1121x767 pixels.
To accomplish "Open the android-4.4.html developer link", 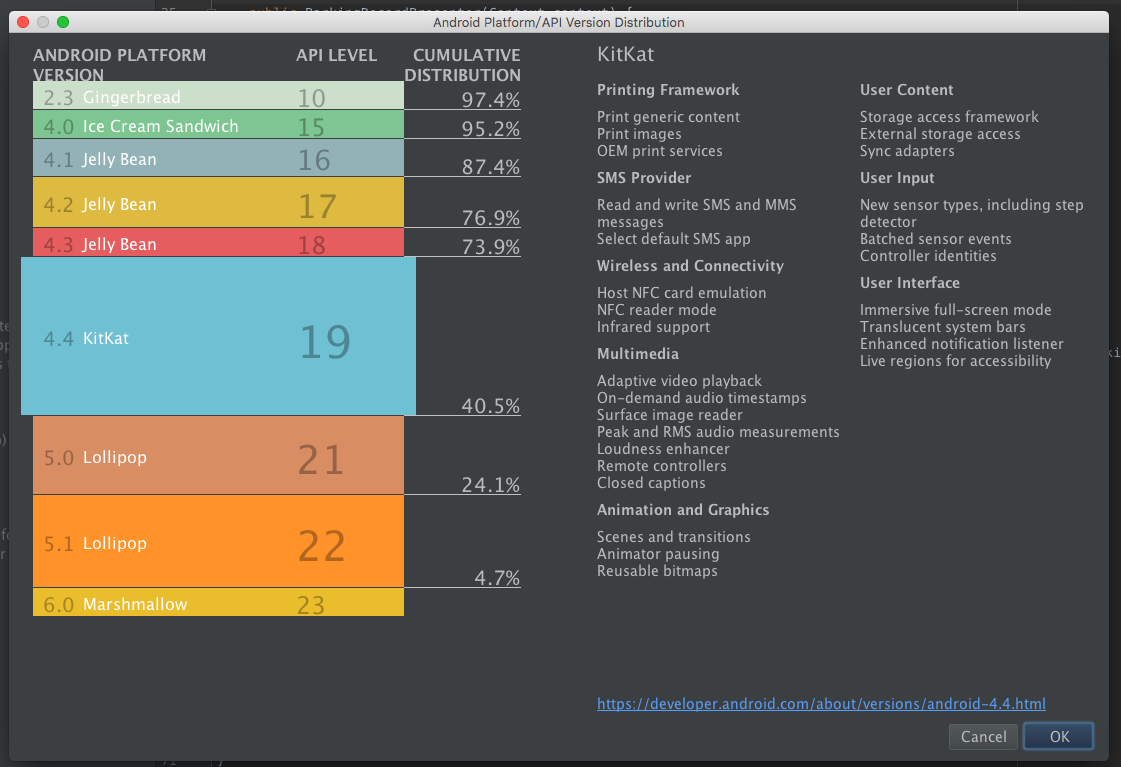I will [821, 704].
